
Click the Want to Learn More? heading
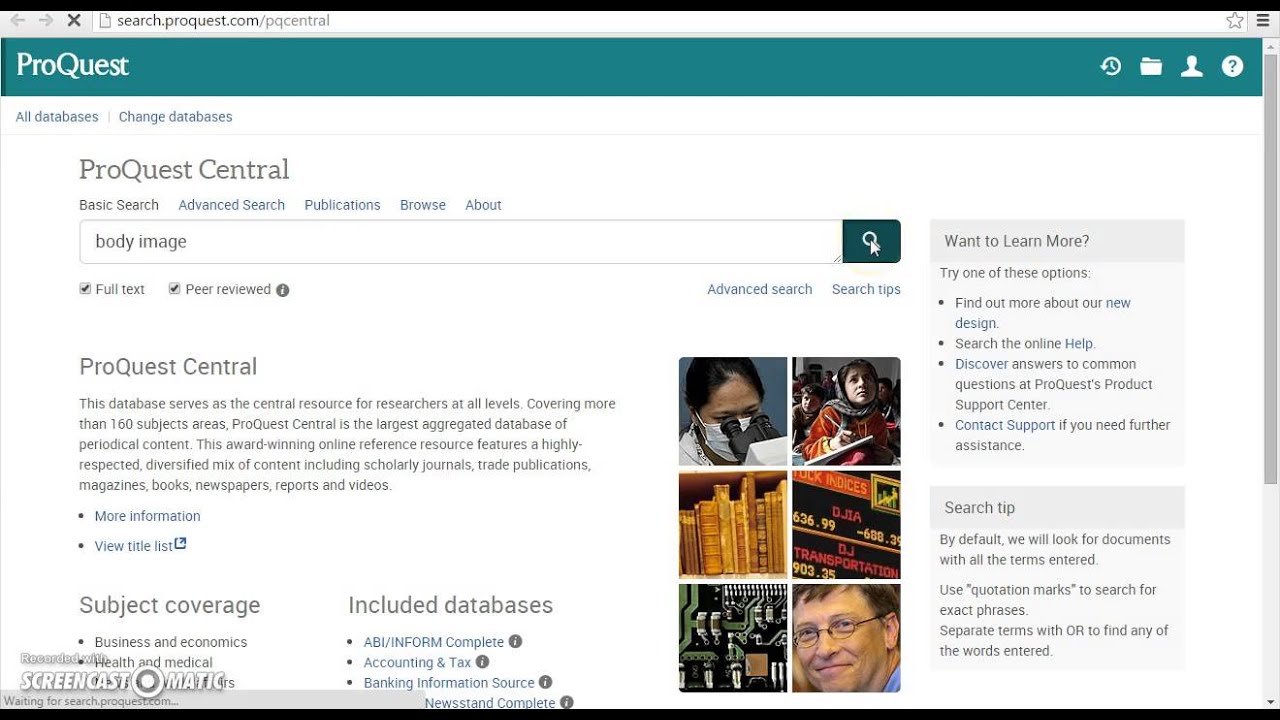(1017, 241)
